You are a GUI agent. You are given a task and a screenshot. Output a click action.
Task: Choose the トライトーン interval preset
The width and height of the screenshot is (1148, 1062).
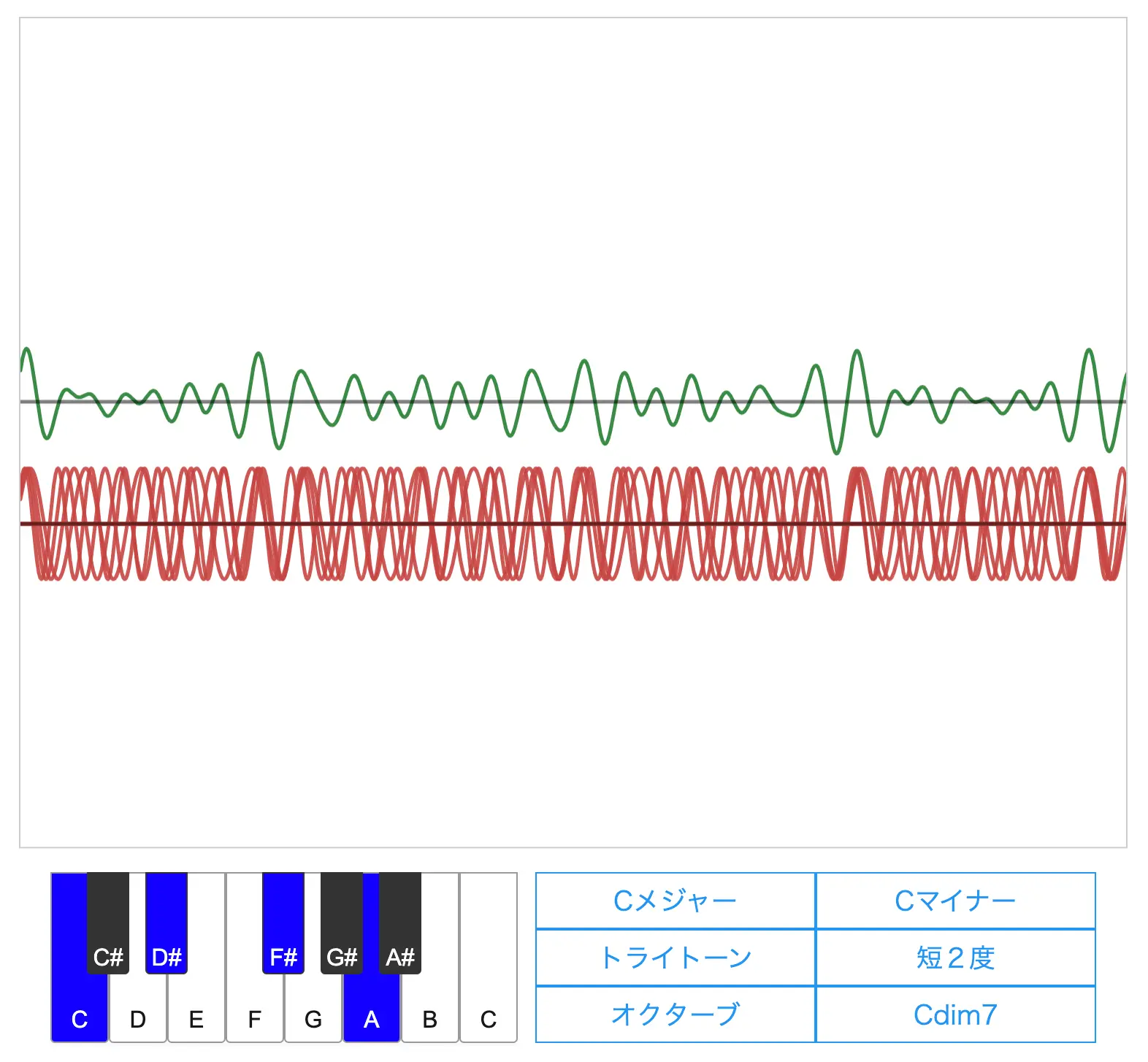(676, 958)
